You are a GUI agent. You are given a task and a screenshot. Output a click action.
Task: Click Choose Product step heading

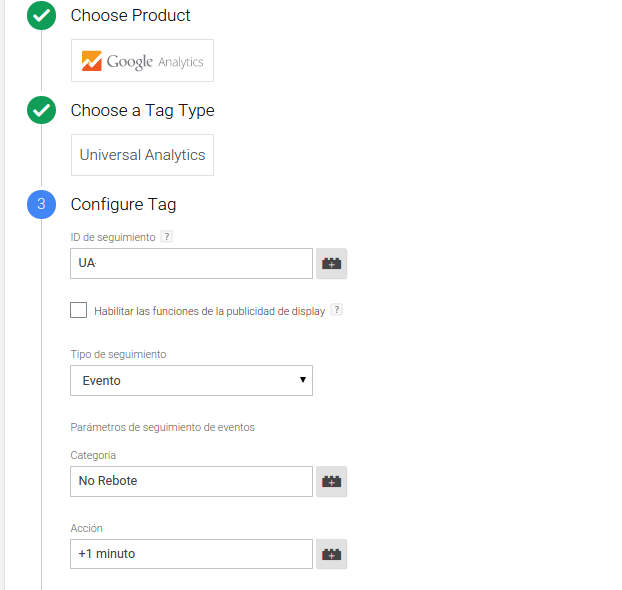pos(131,15)
